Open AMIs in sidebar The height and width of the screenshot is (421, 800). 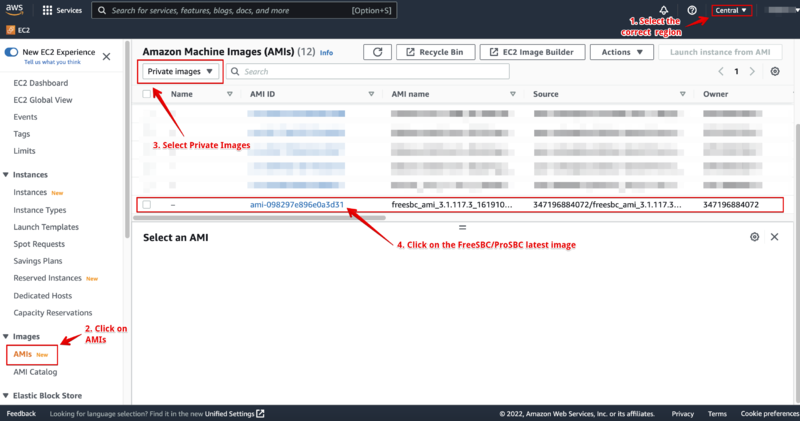tap(22, 354)
